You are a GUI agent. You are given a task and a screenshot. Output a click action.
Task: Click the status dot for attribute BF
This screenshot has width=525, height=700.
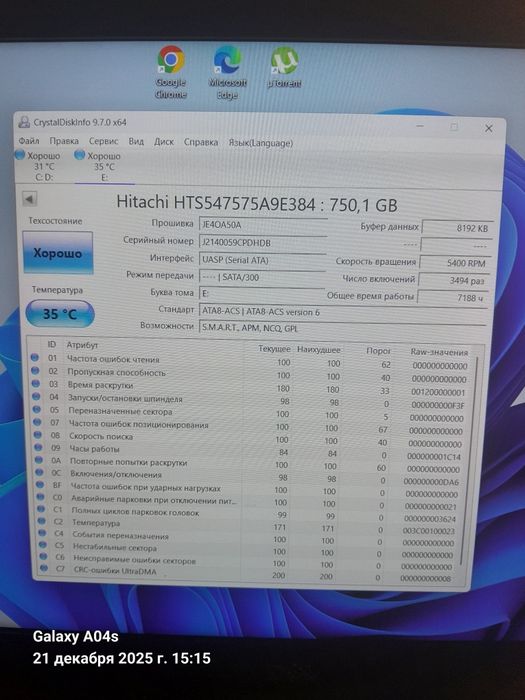[41, 484]
